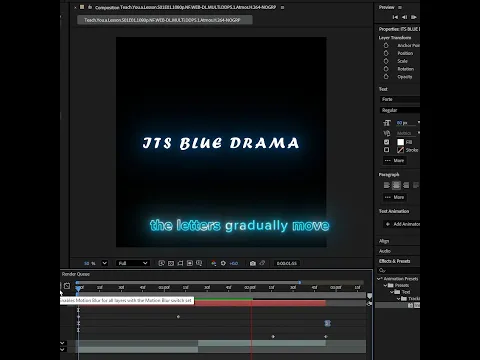Click the comp marker bin icon
This screenshot has height=360, width=480.
coord(369,296)
